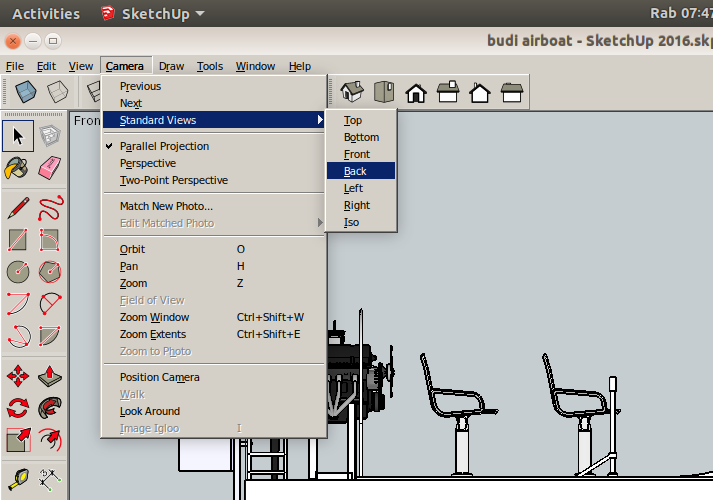
Task: Open the Tools menu
Action: click(210, 66)
